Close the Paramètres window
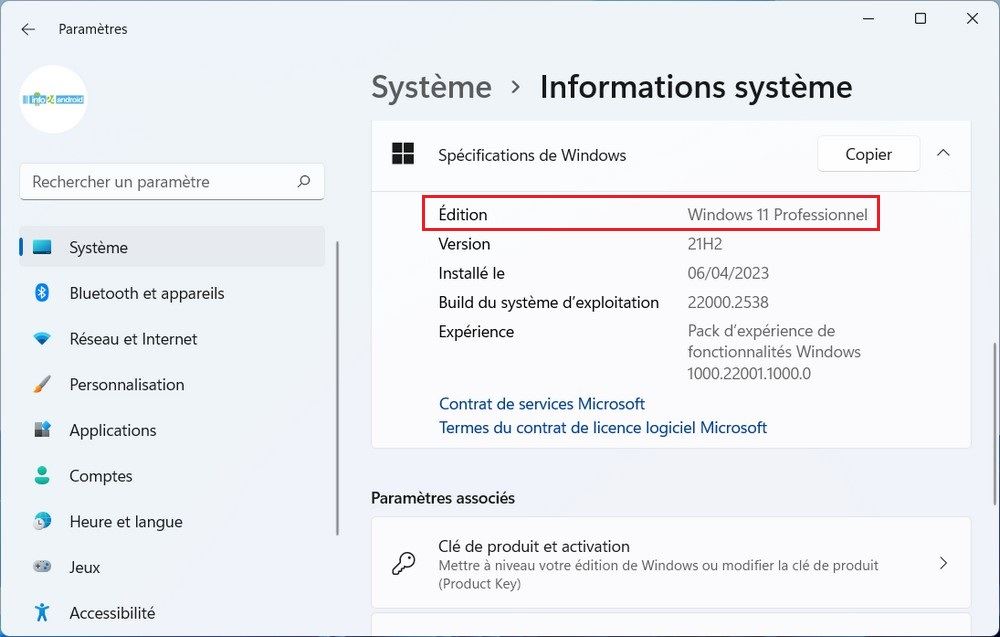 pos(972,18)
